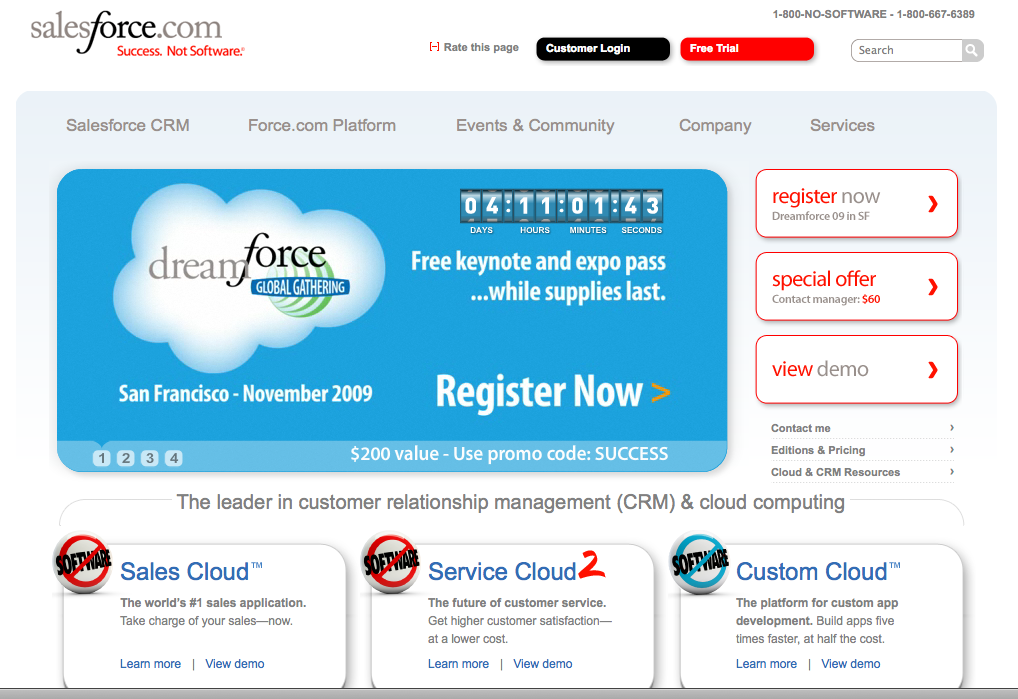Viewport: 1018px width, 699px height.
Task: Click the red chevron on register now card
Action: pyautogui.click(x=933, y=204)
